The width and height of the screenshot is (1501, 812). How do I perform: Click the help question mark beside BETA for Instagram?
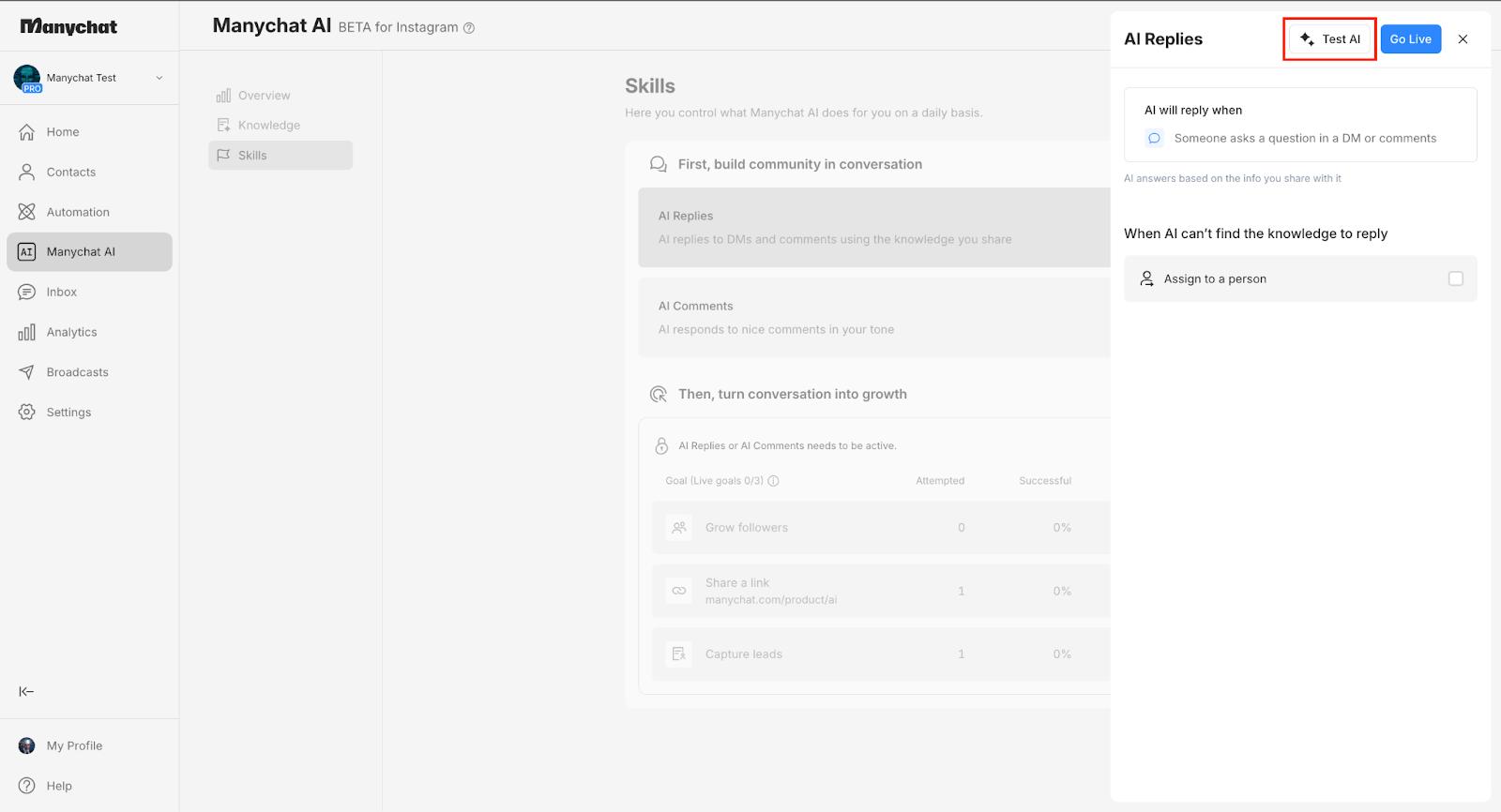pos(469,28)
